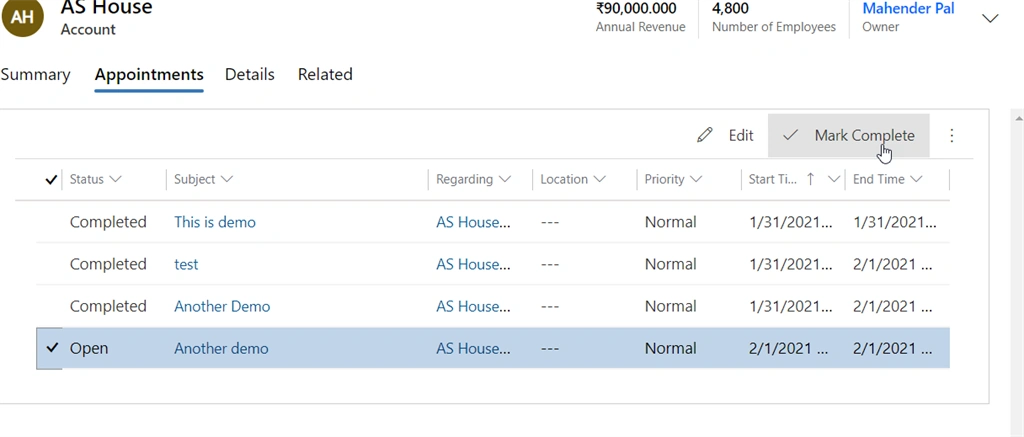Screen dimensions: 1024x437
Task: Toggle the select-all rows checkmark
Action: pyautogui.click(x=51, y=180)
